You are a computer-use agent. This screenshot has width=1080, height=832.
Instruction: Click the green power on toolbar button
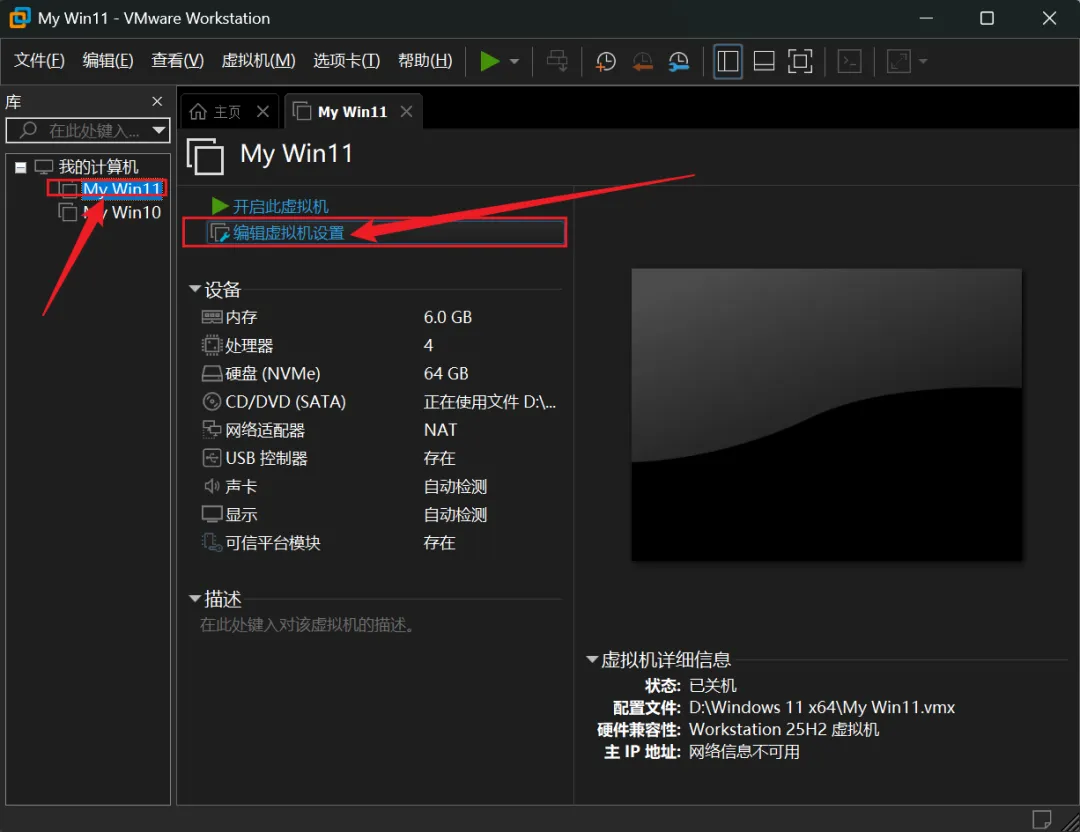pyautogui.click(x=489, y=61)
